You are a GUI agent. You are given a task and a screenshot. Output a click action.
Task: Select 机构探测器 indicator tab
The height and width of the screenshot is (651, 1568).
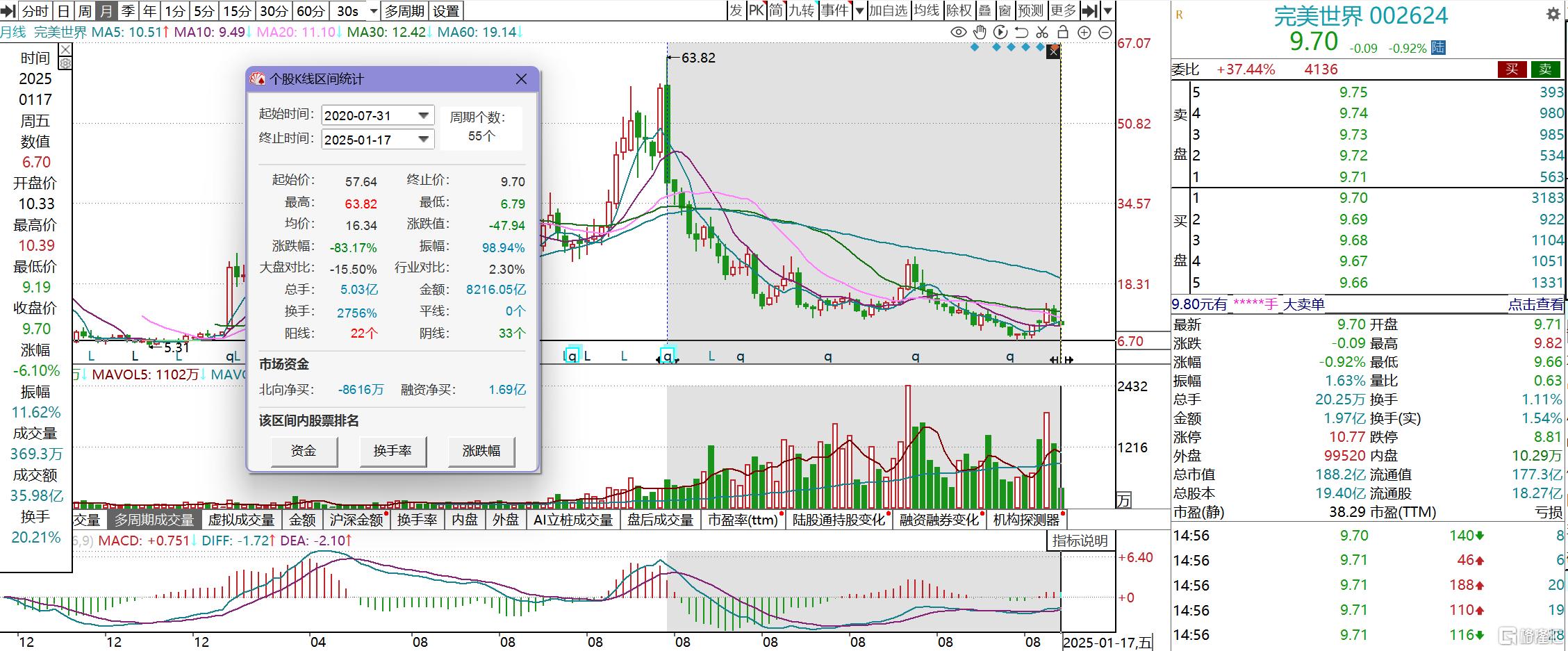coord(1026,520)
